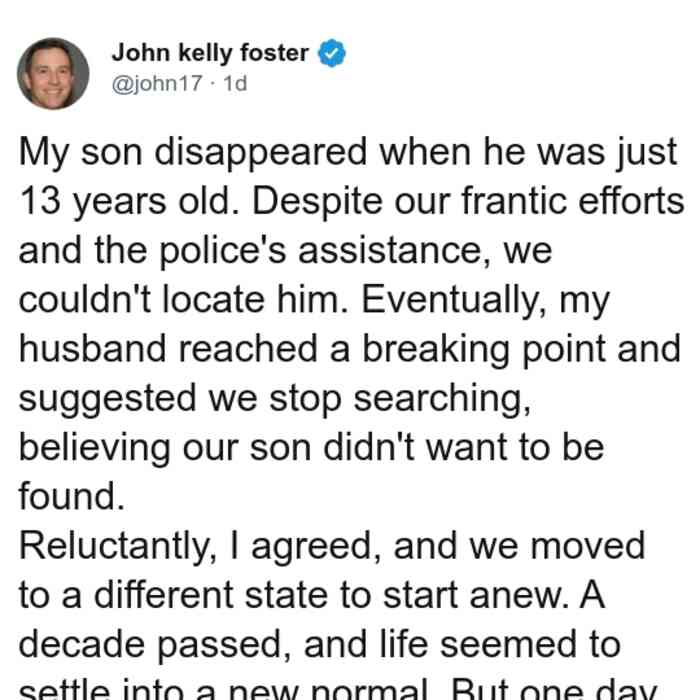The width and height of the screenshot is (700, 700).
Task: Click the single word 'found.'
Action: [71, 496]
